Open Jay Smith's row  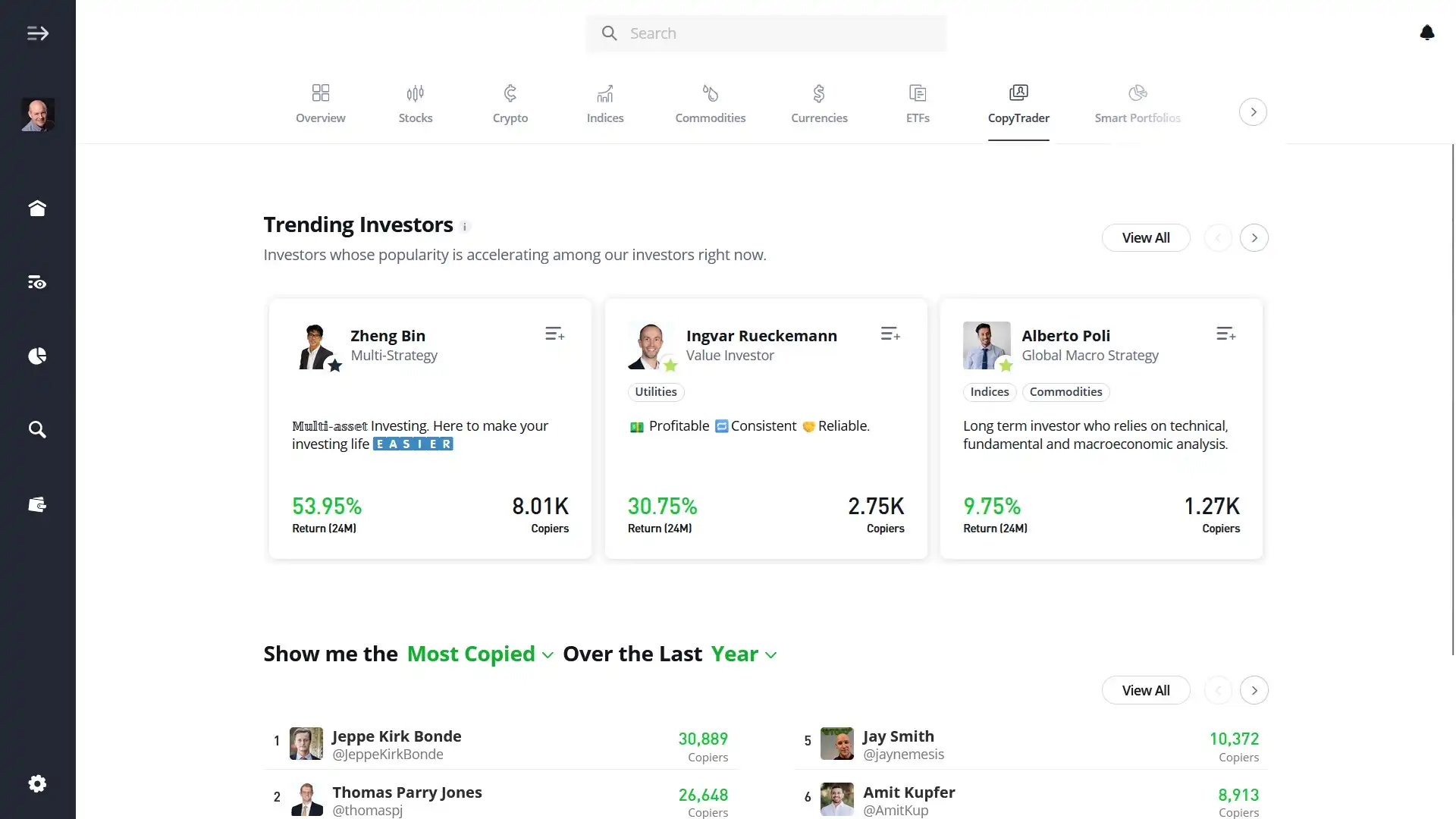click(1031, 743)
